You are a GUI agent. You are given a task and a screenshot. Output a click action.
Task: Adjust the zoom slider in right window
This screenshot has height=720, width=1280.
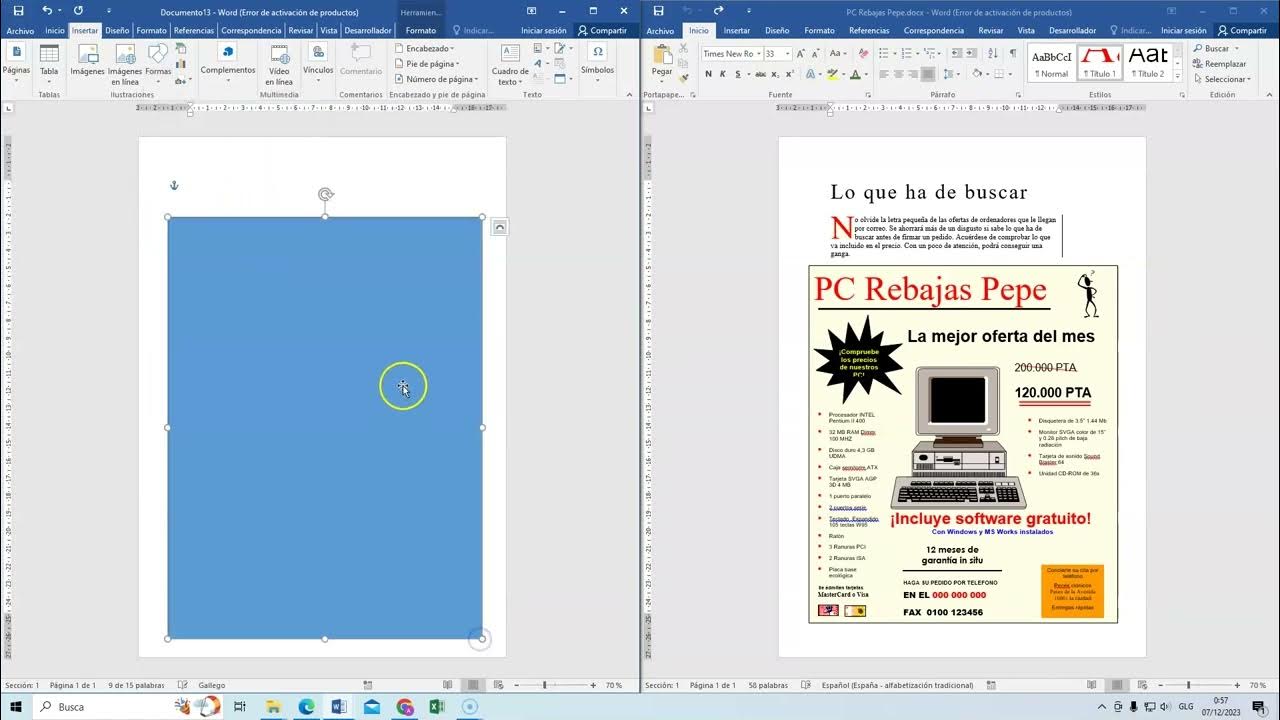pyautogui.click(x=1188, y=685)
